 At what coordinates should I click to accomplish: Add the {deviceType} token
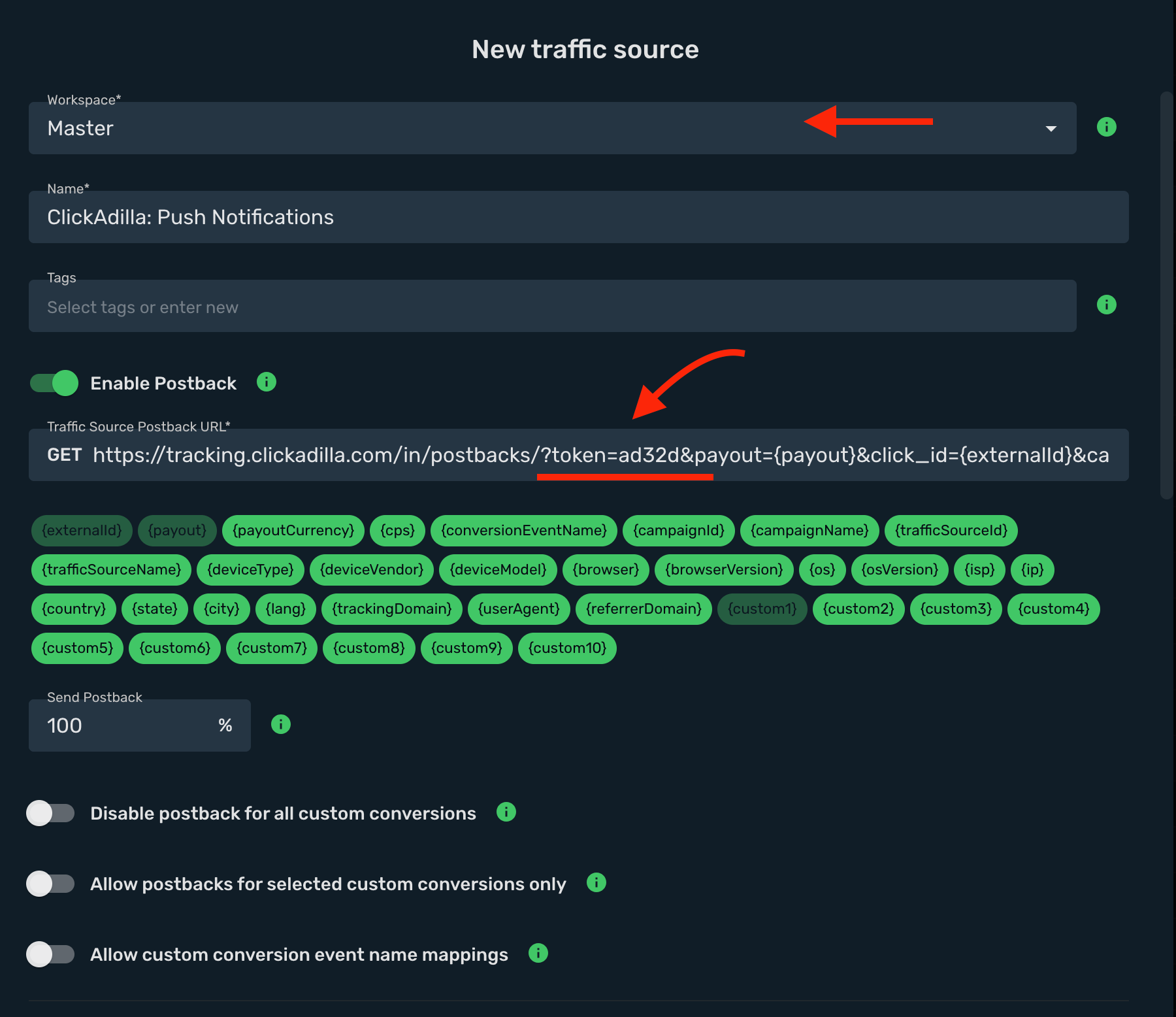(251, 570)
